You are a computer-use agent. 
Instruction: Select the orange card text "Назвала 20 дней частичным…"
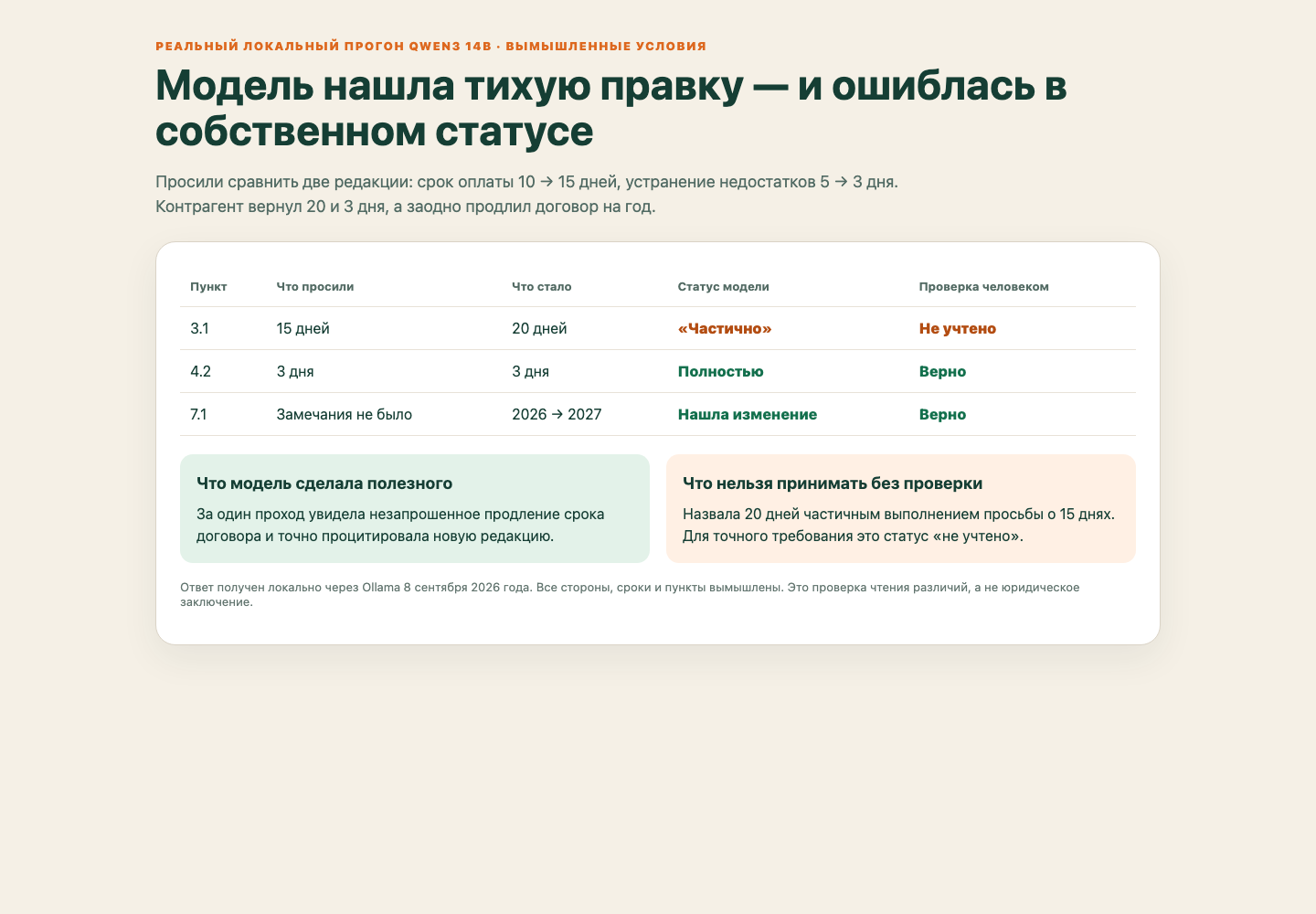point(899,525)
